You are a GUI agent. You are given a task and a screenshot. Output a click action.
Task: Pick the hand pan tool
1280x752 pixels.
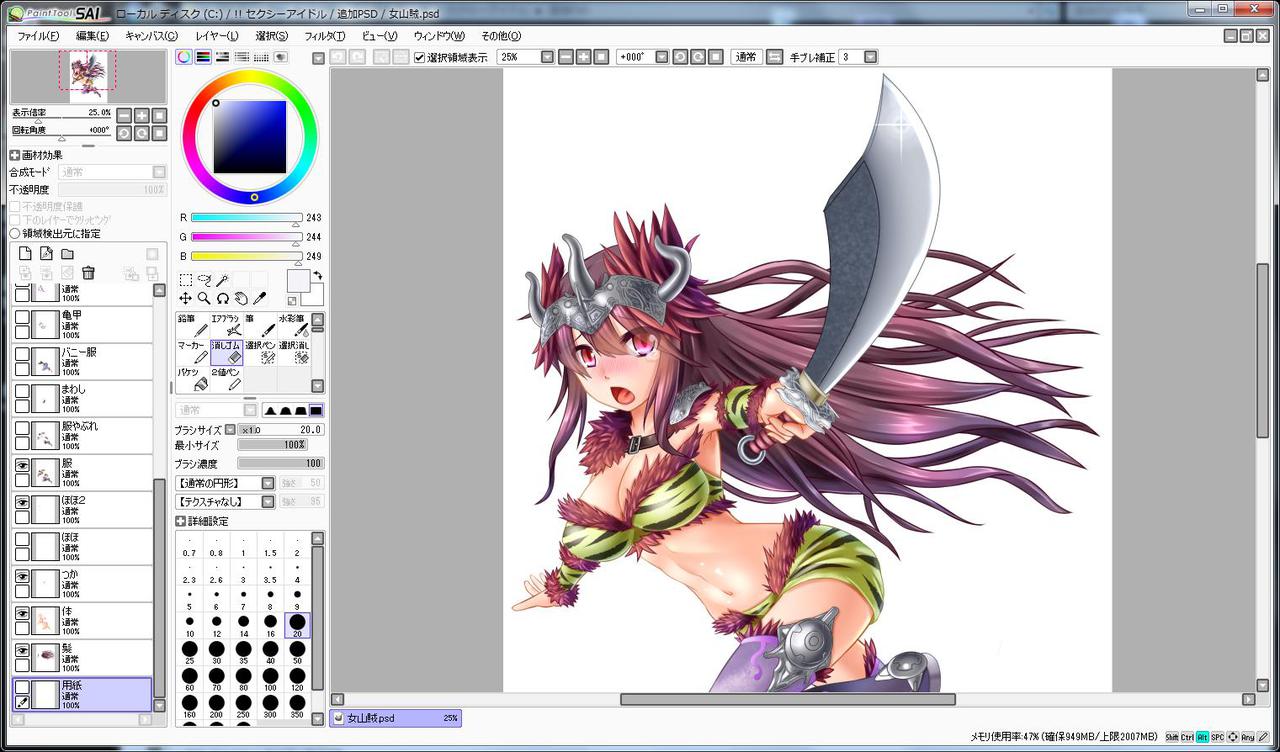pos(240,298)
